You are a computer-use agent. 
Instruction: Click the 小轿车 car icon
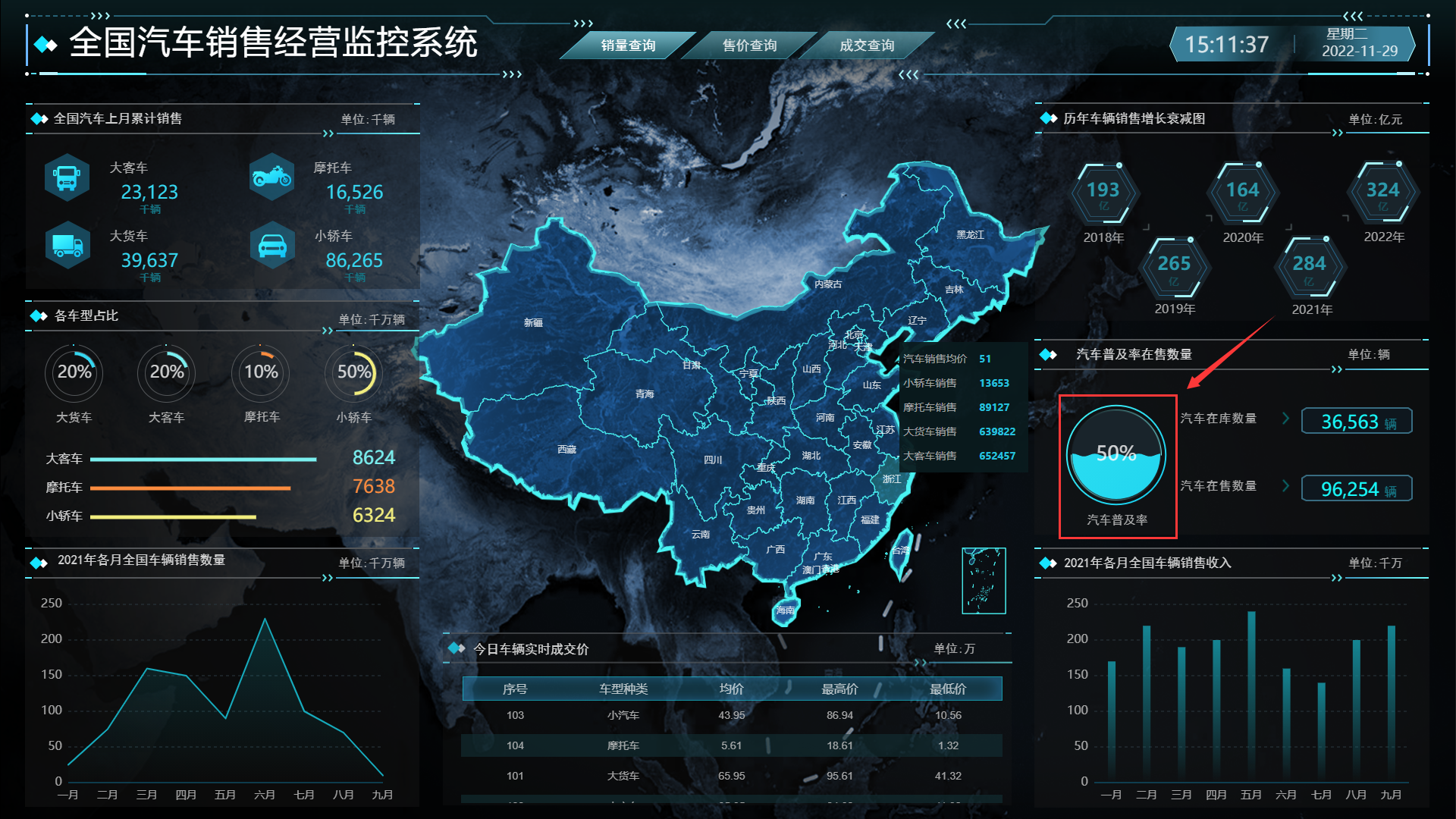272,245
